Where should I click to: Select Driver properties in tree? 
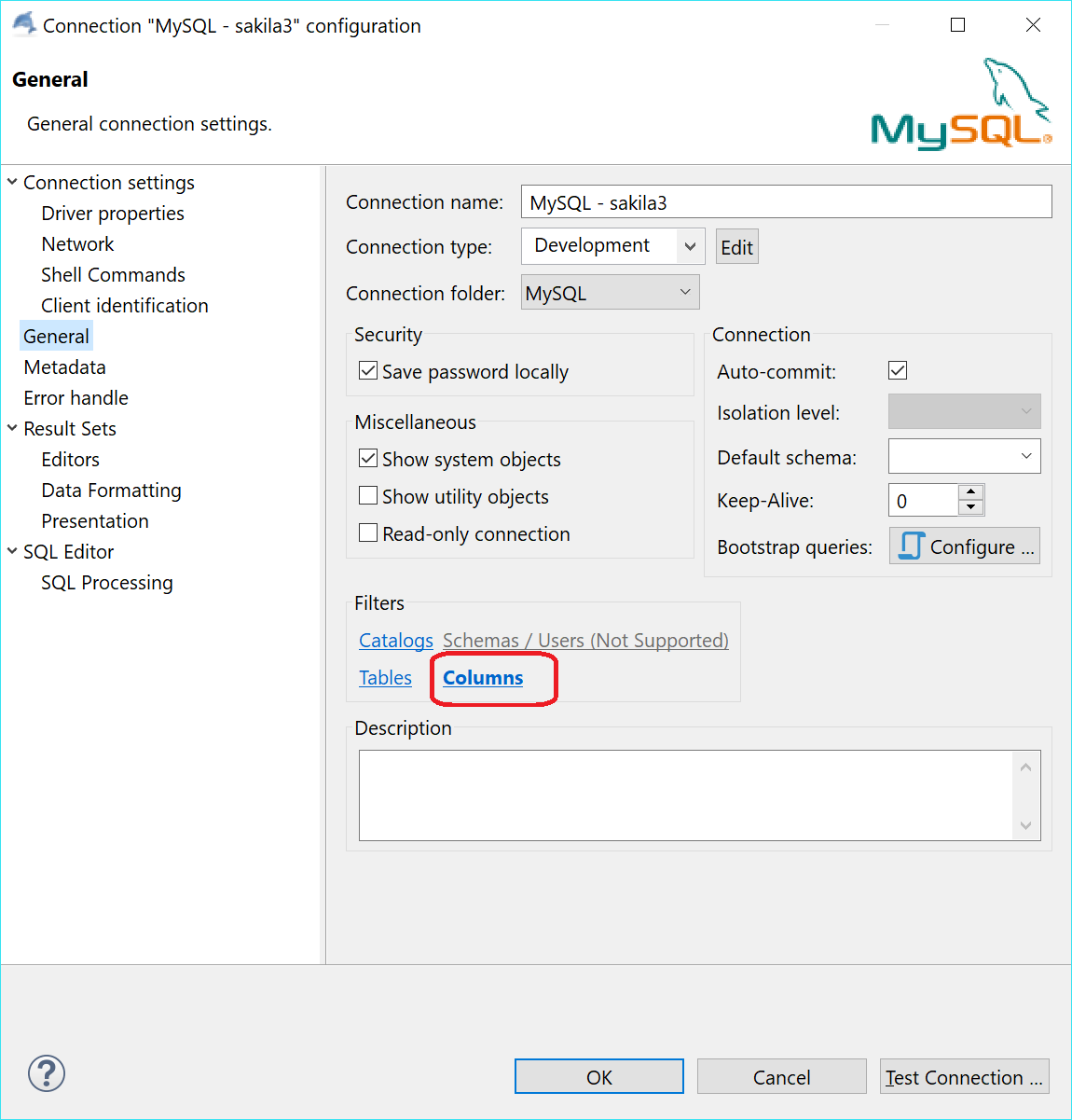[x=113, y=214]
